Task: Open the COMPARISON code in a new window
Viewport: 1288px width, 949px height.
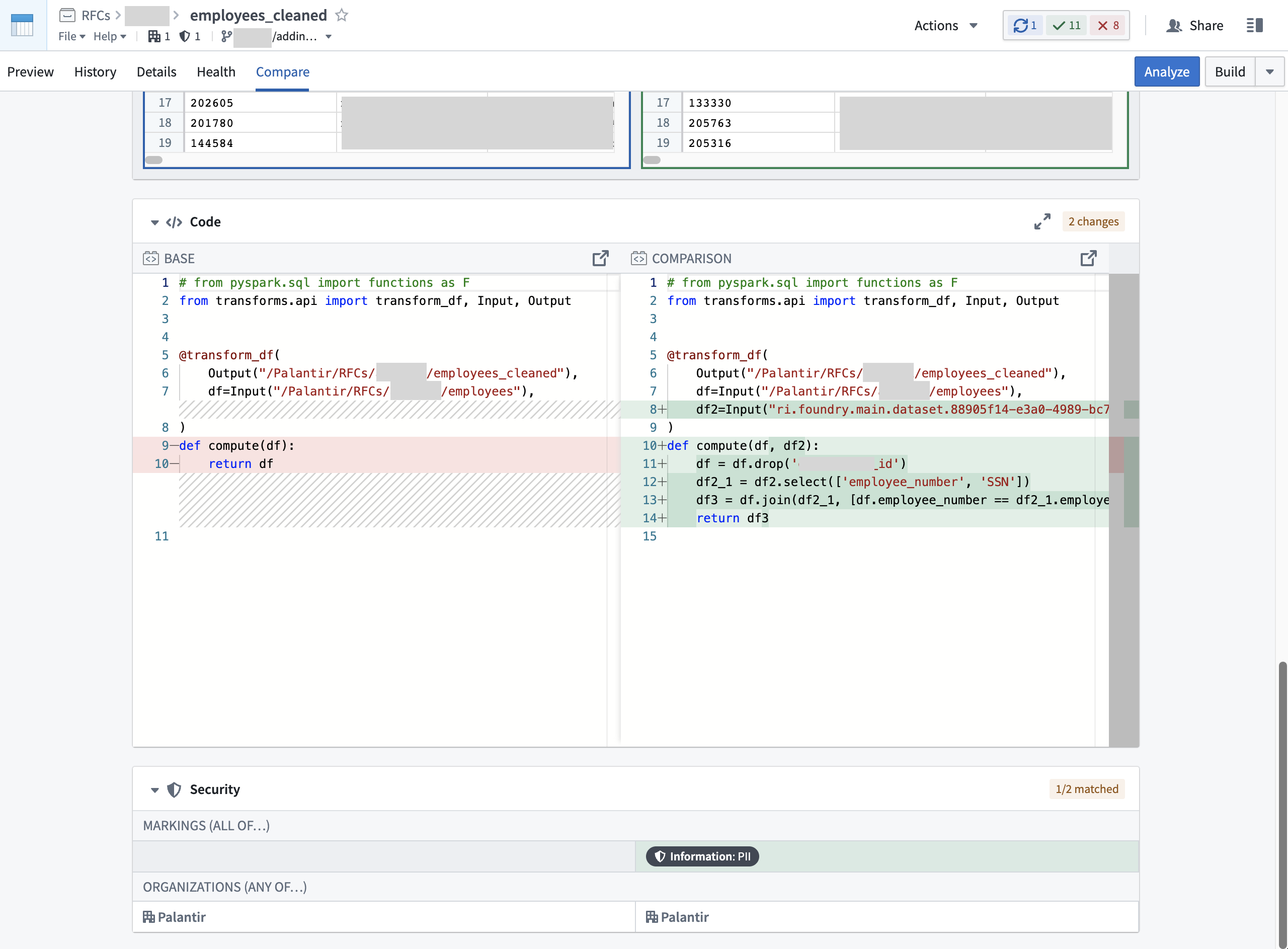Action: [1088, 259]
